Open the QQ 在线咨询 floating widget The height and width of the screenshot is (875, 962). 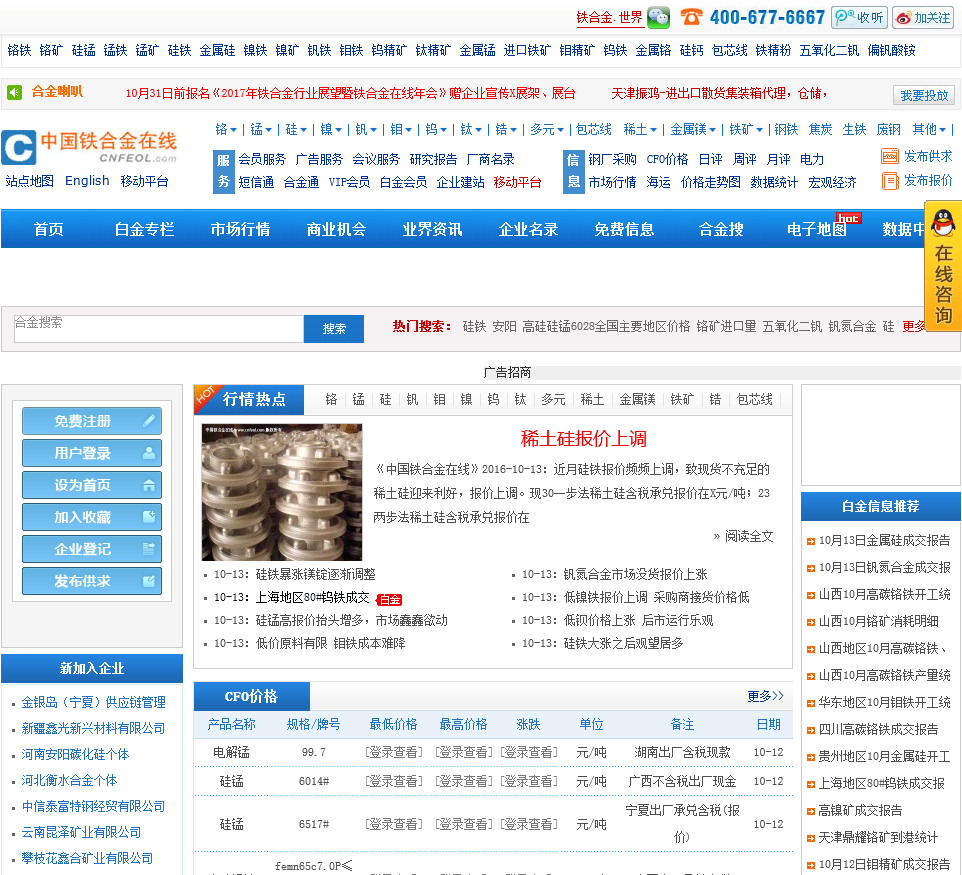[943, 266]
